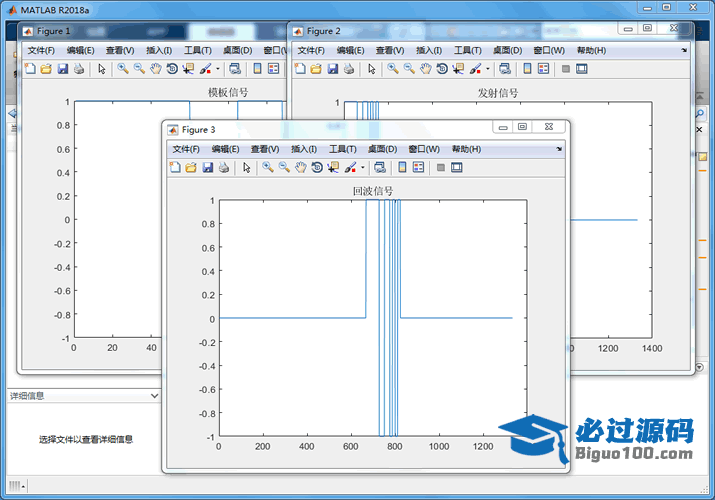Click Zoom Out tool in Figure 2
The height and width of the screenshot is (500, 715).
(x=409, y=69)
